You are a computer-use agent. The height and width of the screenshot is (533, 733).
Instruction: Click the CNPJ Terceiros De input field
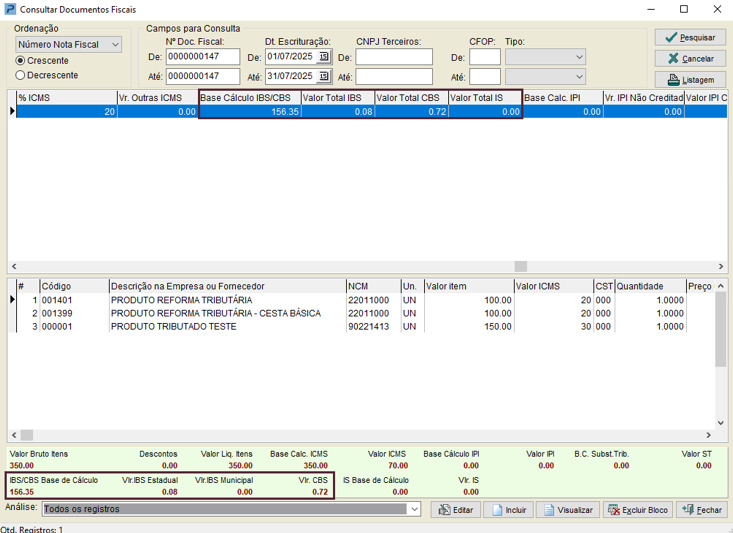(394, 57)
